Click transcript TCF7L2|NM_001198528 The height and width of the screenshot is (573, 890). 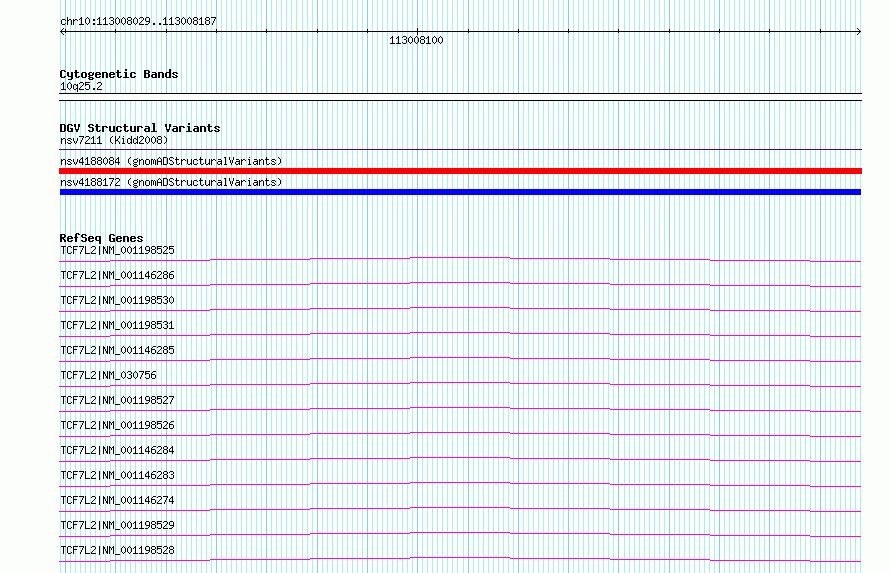[x=117, y=550]
